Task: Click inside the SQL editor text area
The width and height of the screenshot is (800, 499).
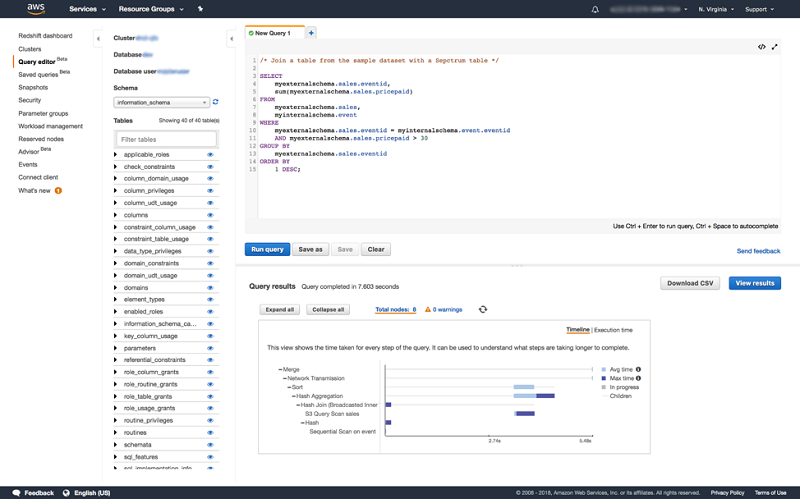Action: 518,137
